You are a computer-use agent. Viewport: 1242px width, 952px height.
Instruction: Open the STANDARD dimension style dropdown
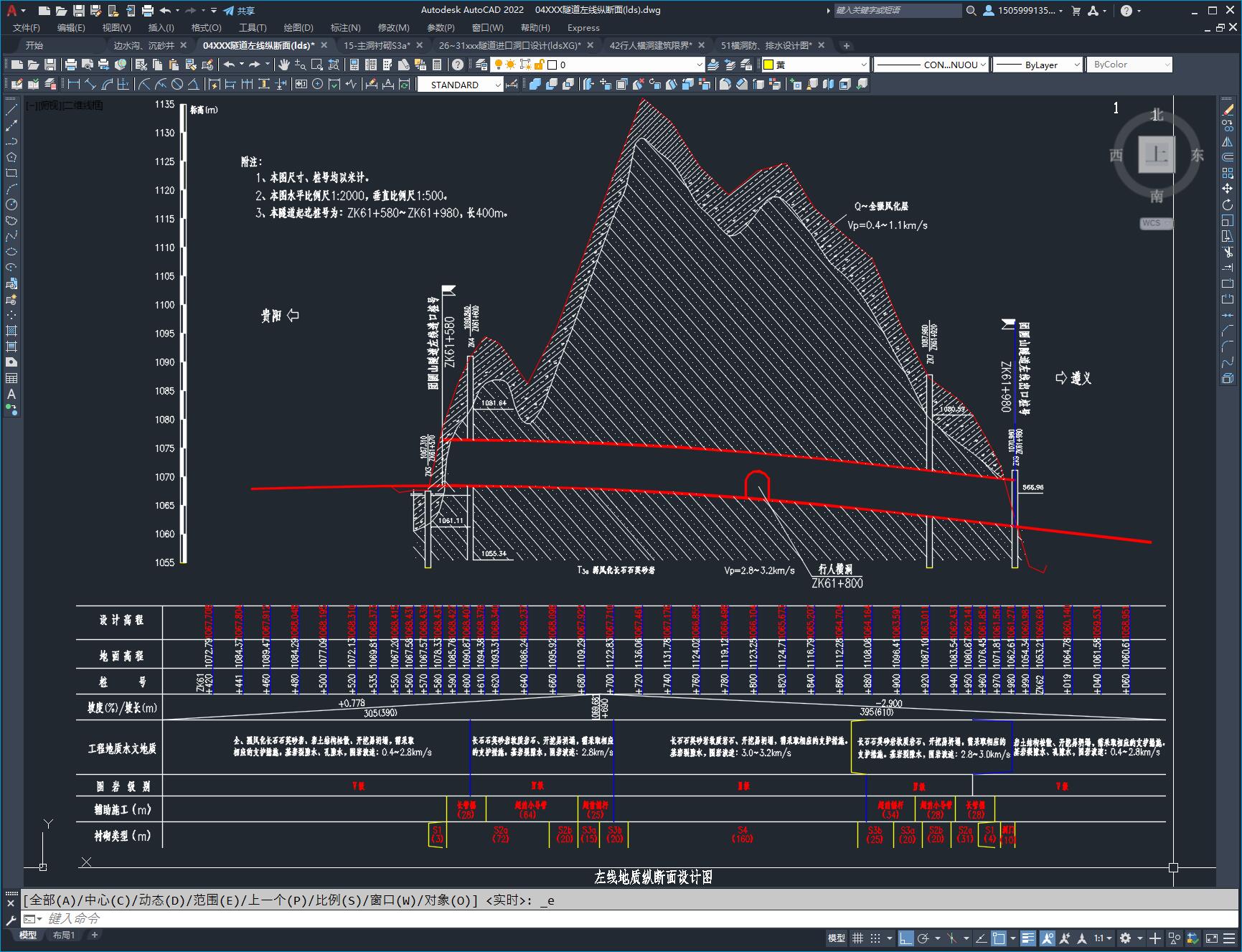461,85
